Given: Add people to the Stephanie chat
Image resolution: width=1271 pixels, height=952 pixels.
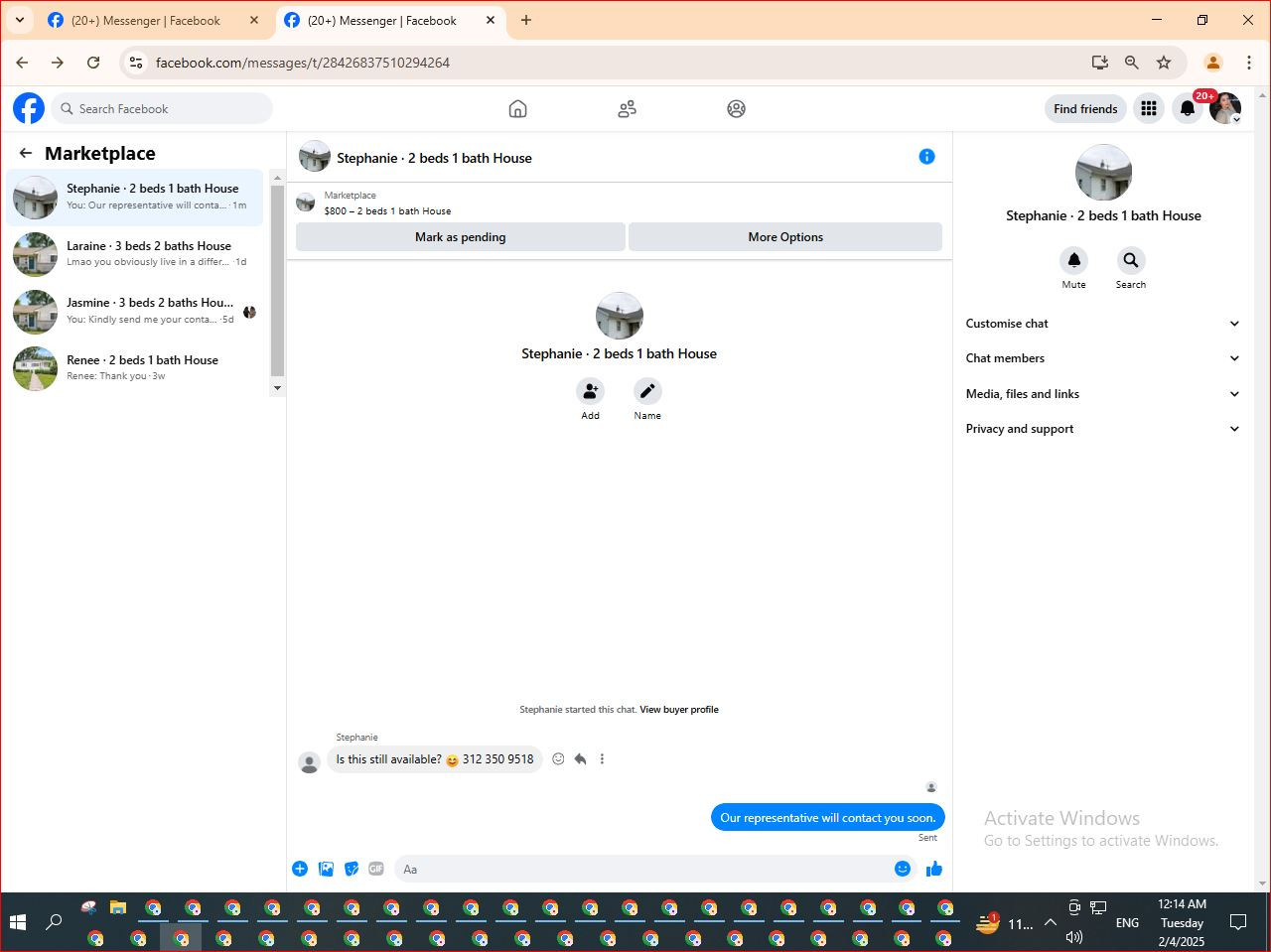Looking at the screenshot, I should [590, 391].
